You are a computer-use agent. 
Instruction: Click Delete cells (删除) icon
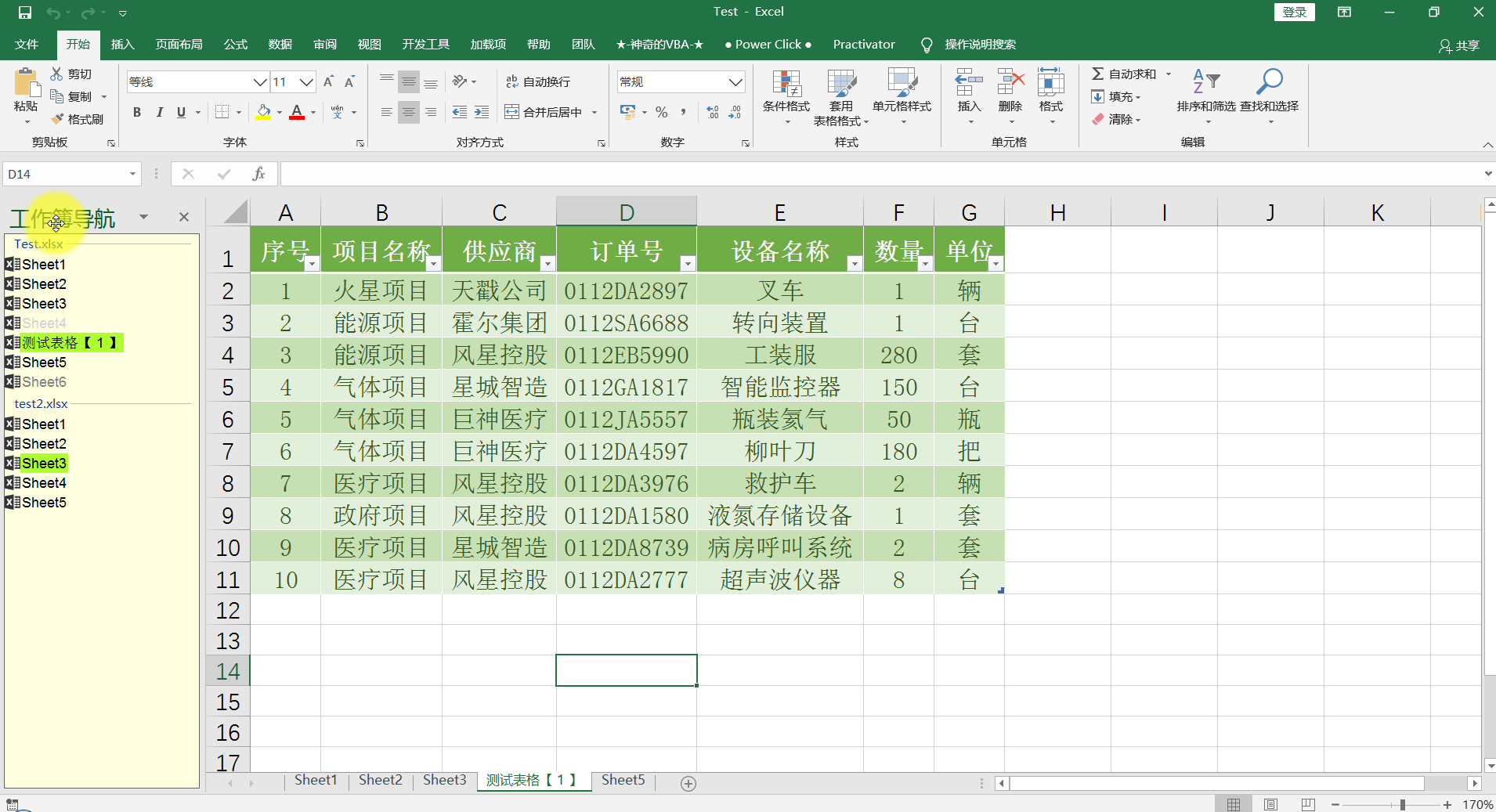(x=1010, y=82)
